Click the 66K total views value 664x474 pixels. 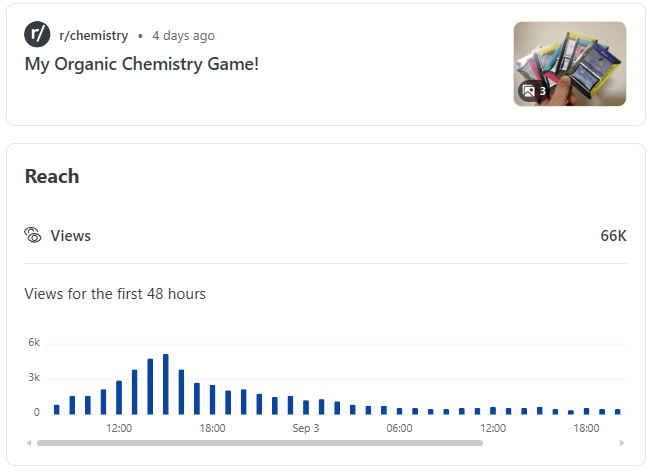pos(613,236)
